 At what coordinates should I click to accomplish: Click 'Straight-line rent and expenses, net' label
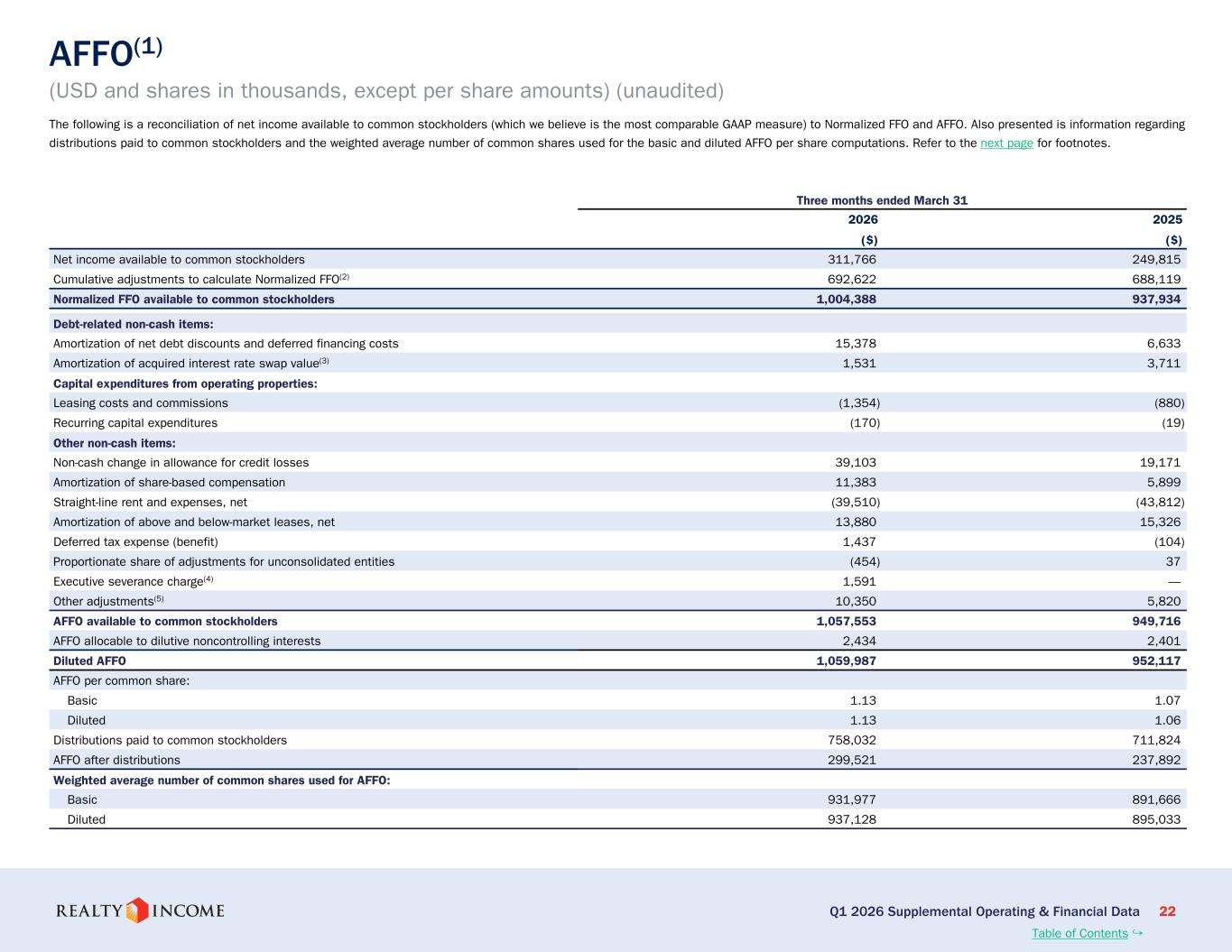click(x=150, y=503)
